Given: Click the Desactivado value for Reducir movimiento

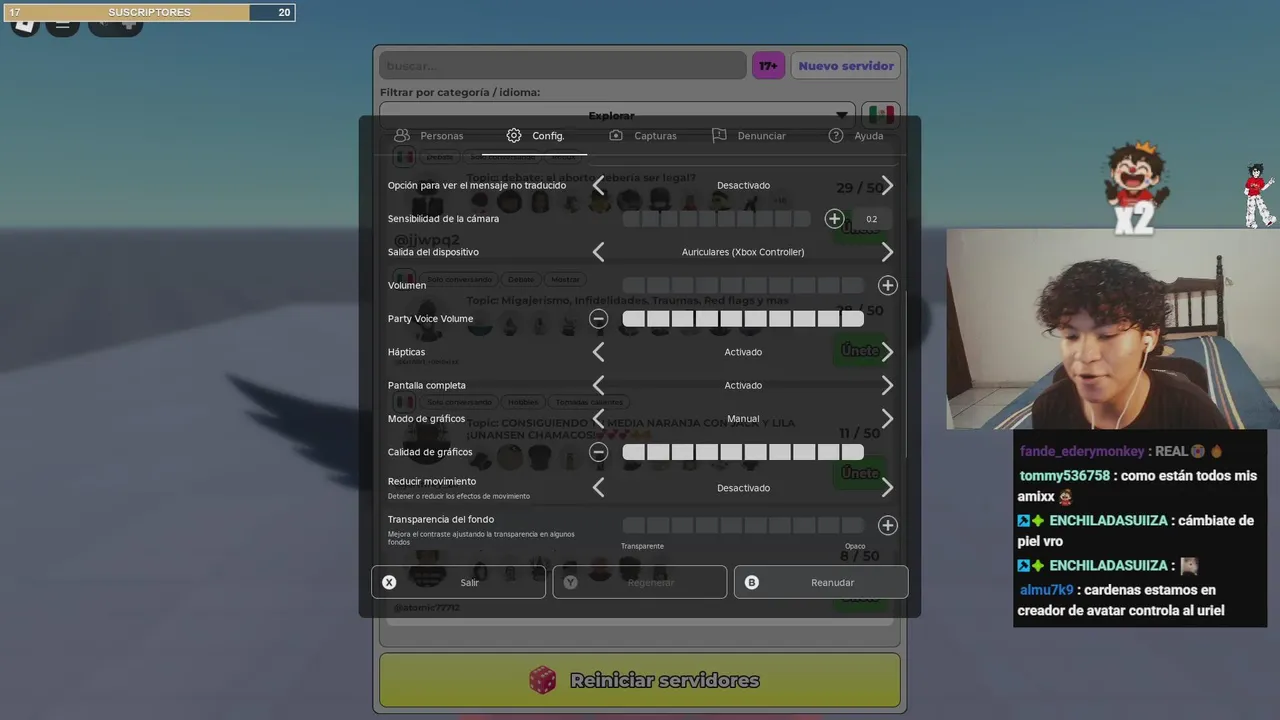Looking at the screenshot, I should 743,488.
